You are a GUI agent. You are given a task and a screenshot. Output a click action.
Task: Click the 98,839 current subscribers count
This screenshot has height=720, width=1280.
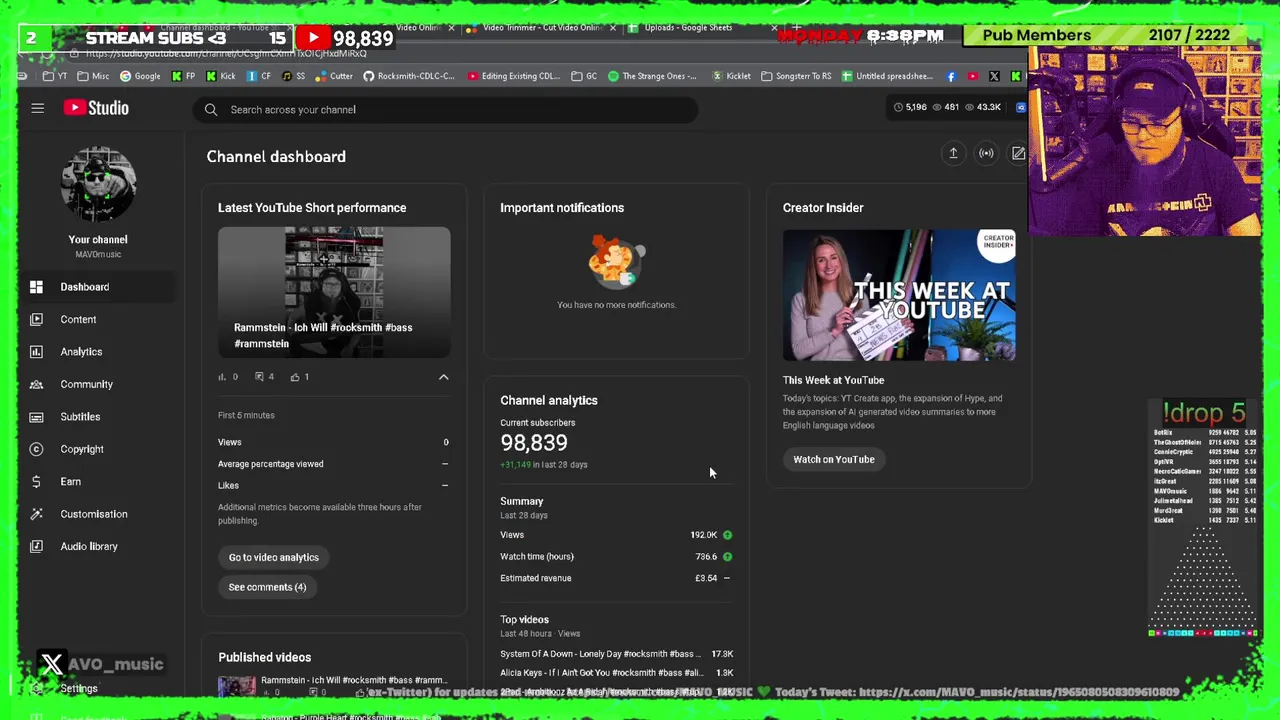(x=534, y=443)
